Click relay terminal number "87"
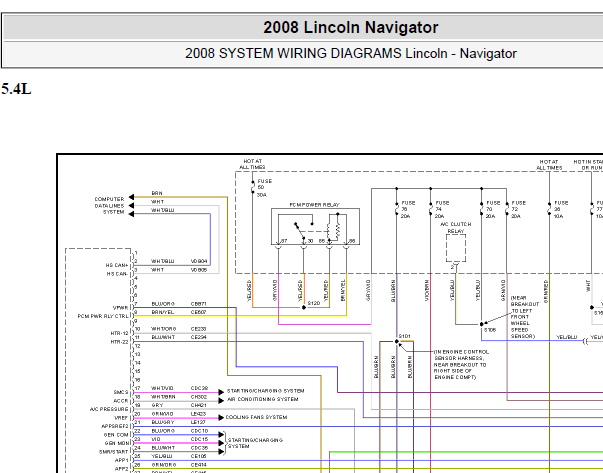 click(x=284, y=241)
